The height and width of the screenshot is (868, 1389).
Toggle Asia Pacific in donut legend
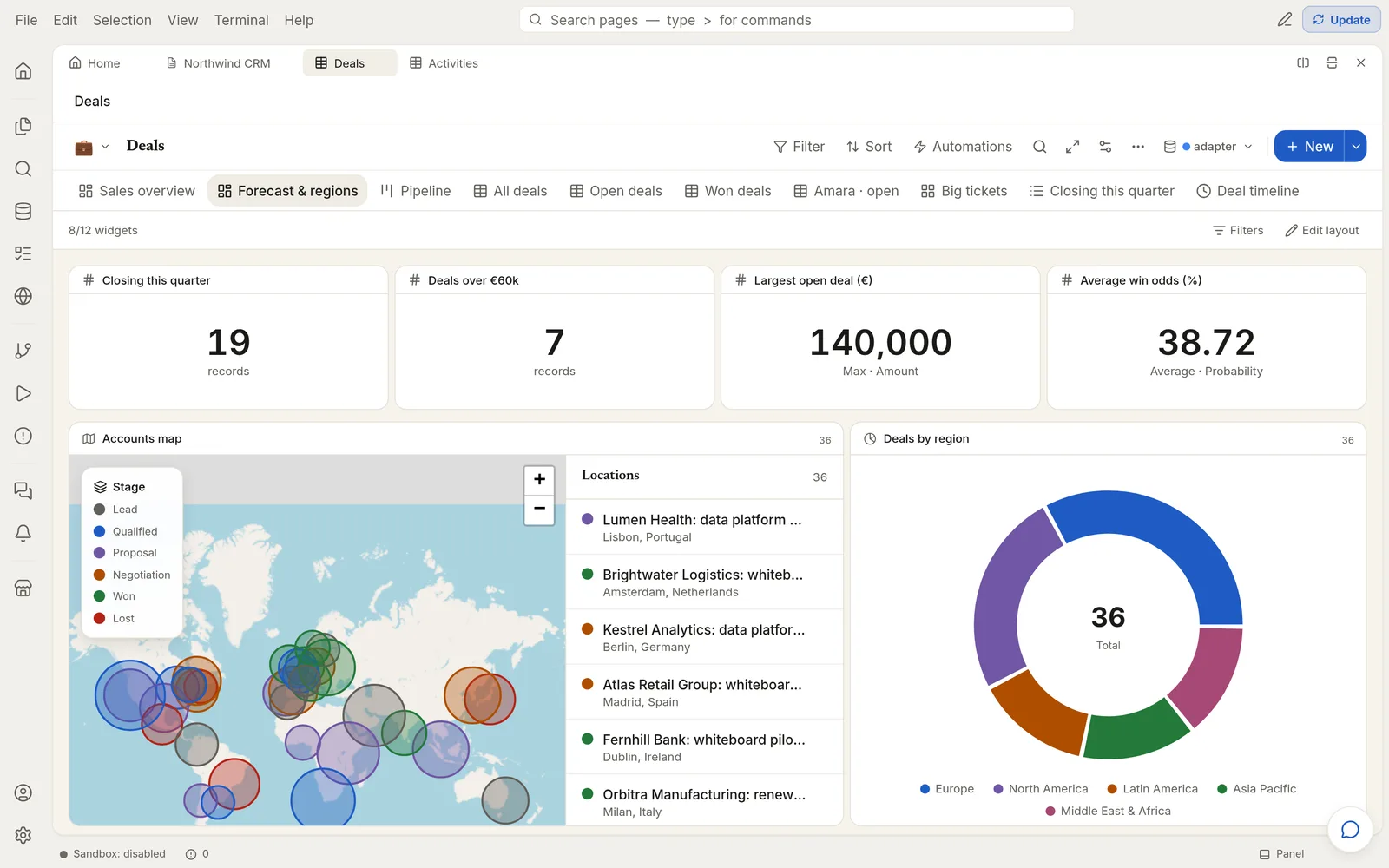pos(1256,789)
